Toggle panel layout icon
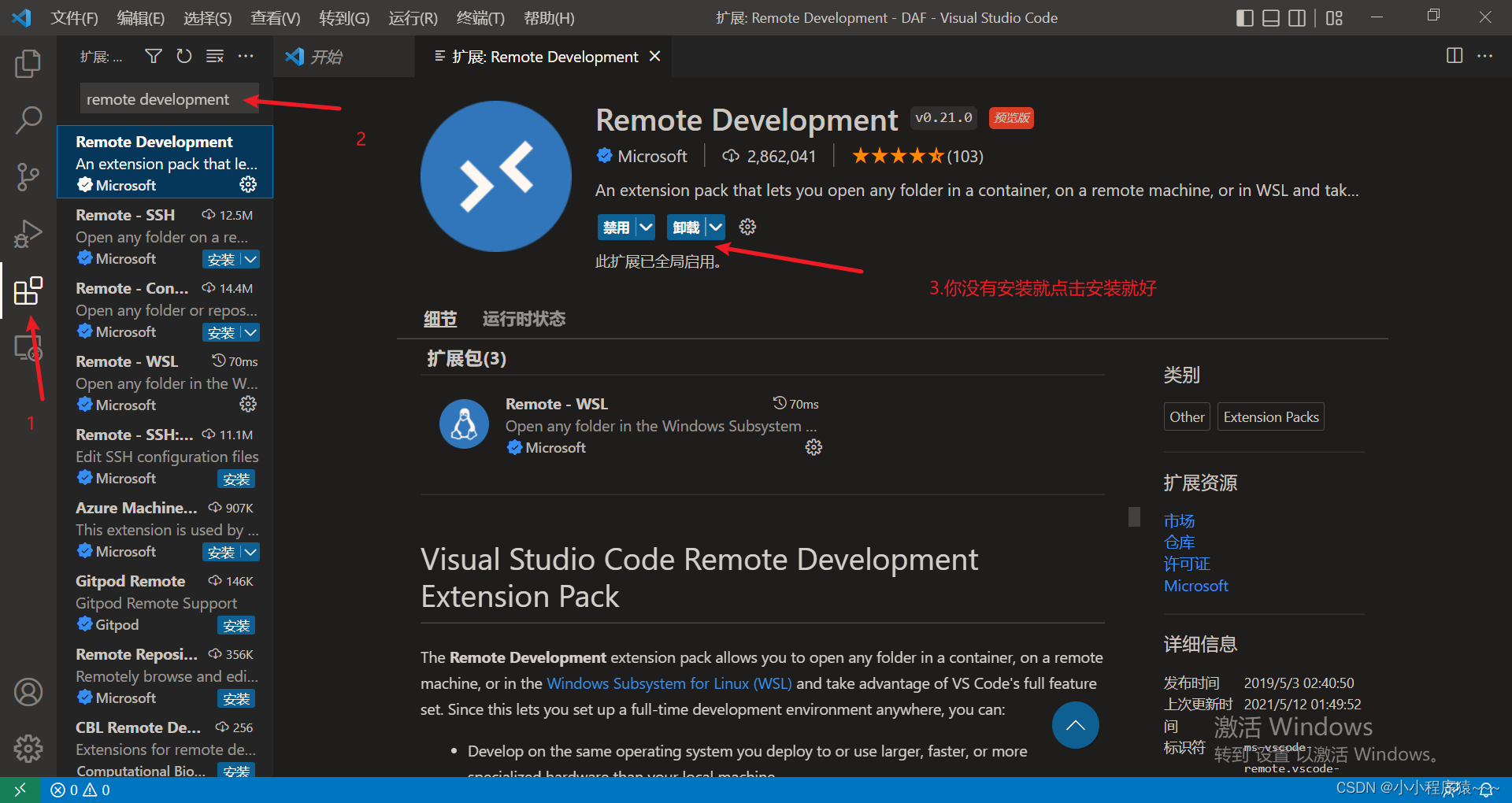This screenshot has width=1512, height=803. click(1271, 18)
